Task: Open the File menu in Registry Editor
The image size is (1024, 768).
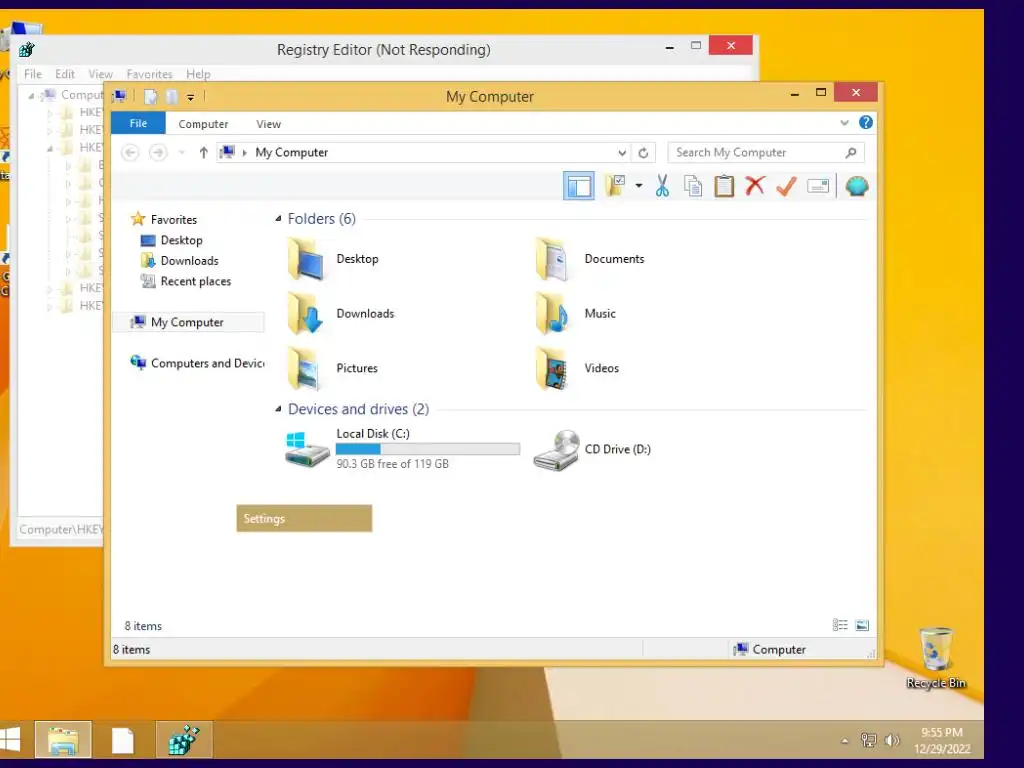Action: coord(33,74)
